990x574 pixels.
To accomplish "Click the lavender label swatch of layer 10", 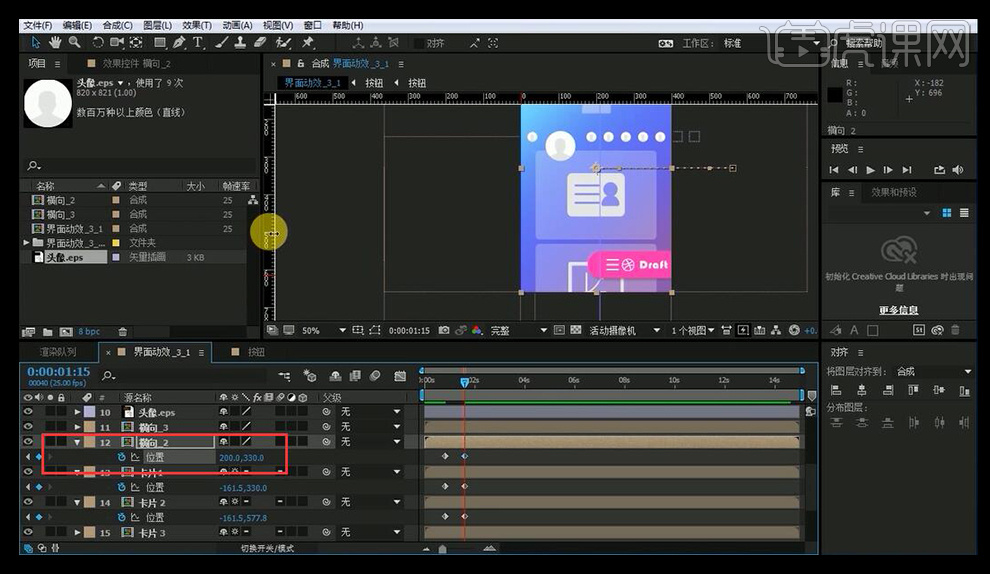I will tap(90, 412).
